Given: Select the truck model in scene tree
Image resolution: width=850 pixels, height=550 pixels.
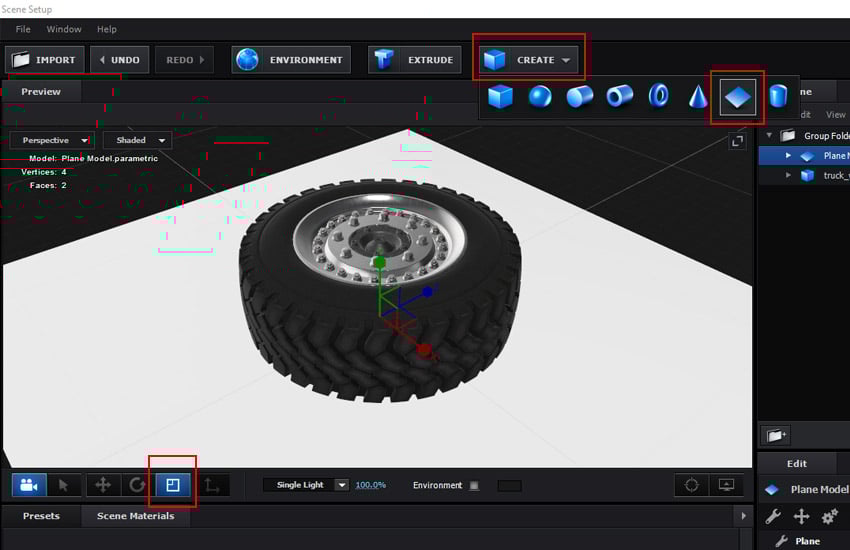Looking at the screenshot, I should pyautogui.click(x=803, y=175).
